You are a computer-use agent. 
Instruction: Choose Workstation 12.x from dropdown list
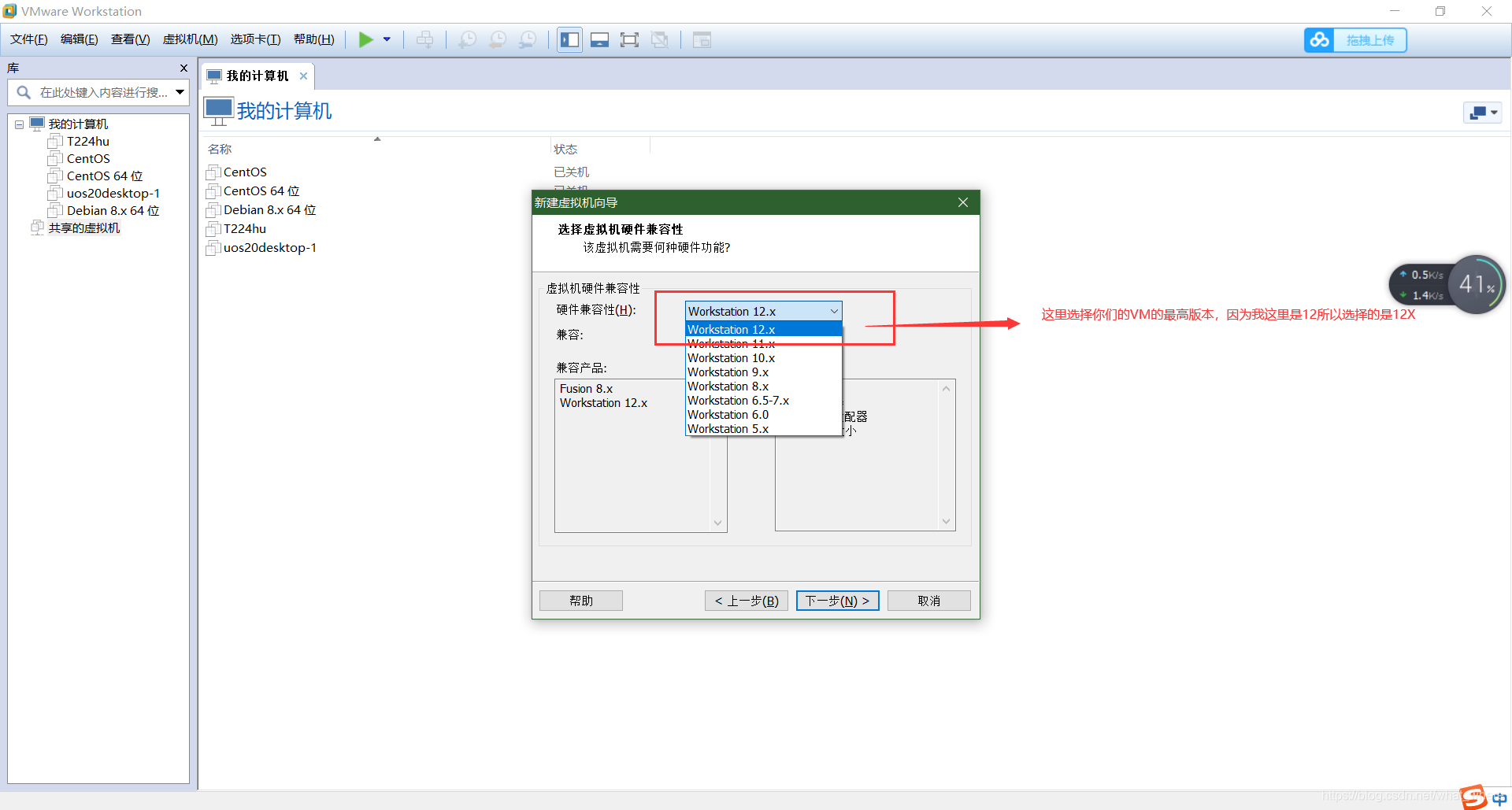click(763, 329)
